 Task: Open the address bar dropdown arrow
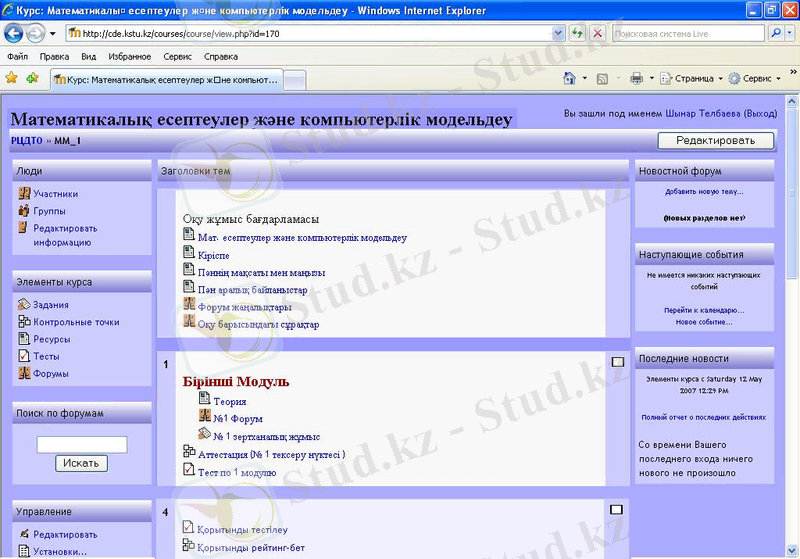click(x=558, y=34)
